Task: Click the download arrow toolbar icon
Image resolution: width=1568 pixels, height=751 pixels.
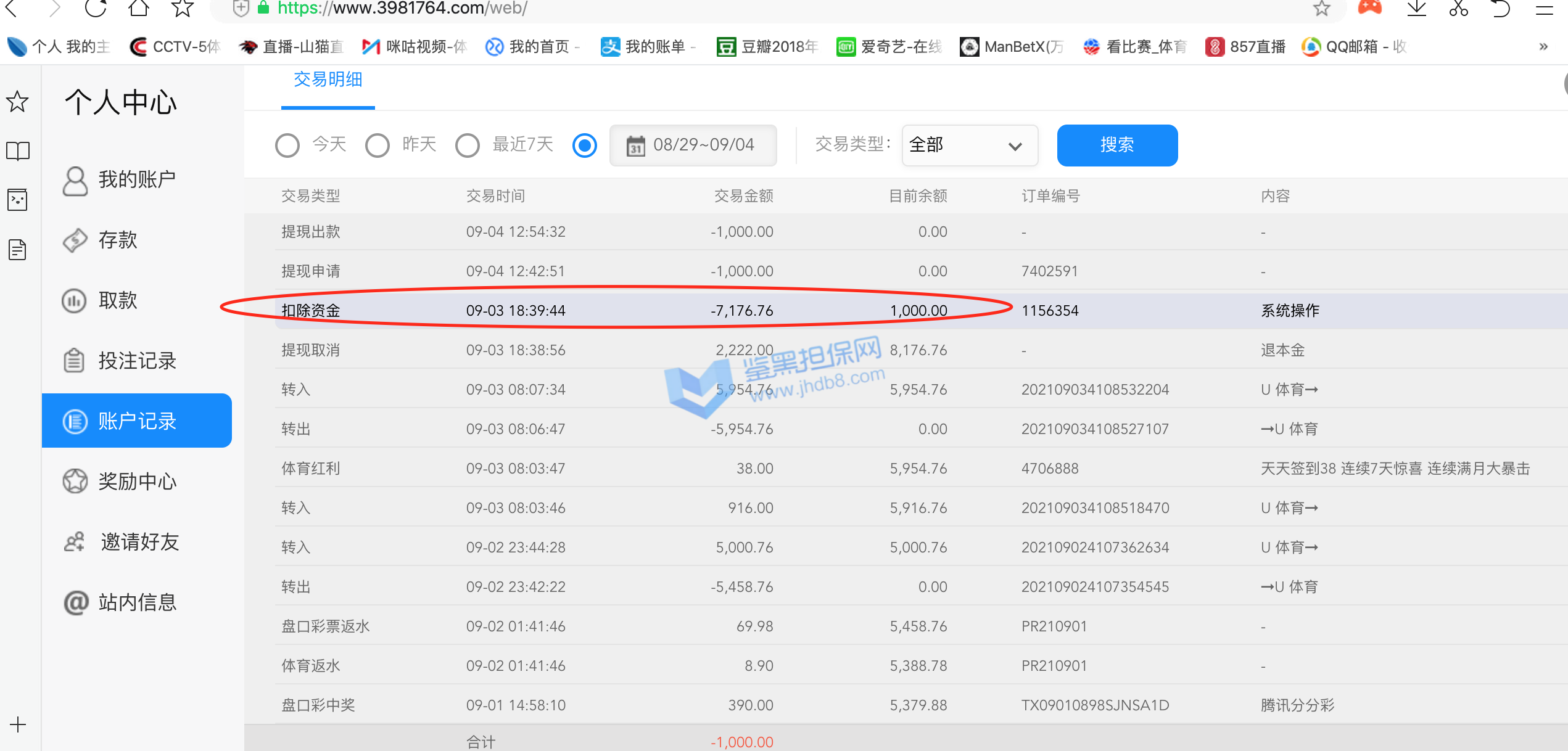Action: coord(1416,8)
